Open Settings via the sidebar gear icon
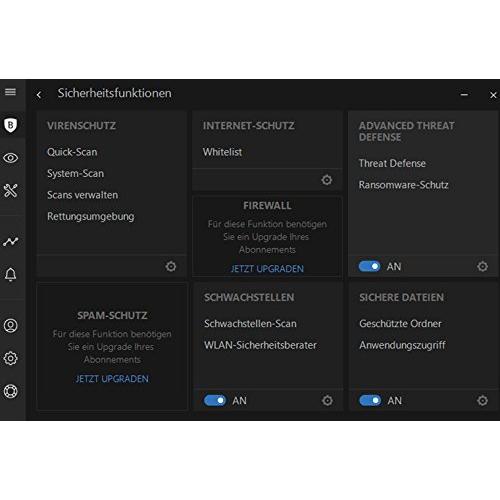The image size is (500, 500). coord(10,358)
